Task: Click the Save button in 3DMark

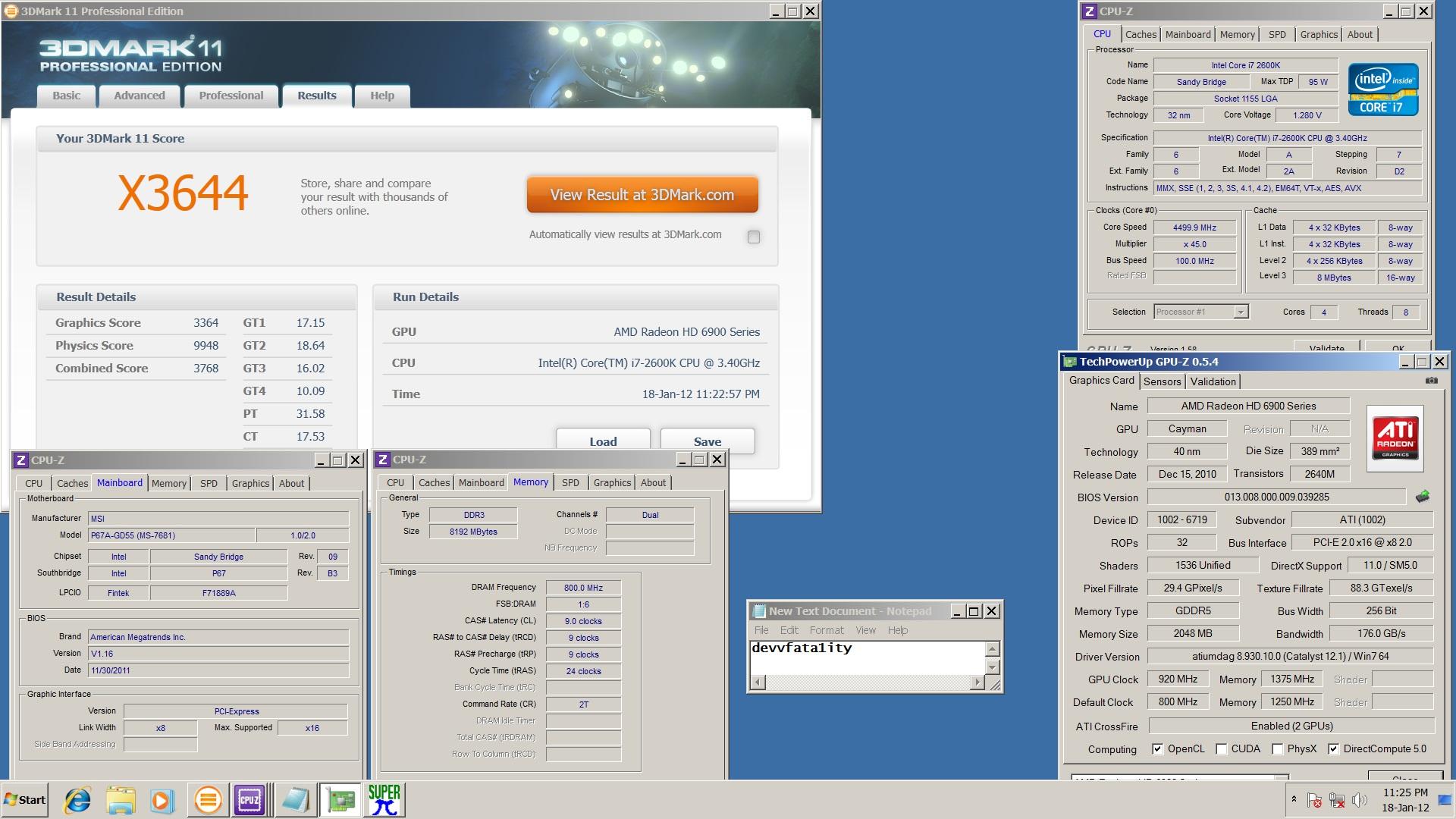Action: [x=708, y=441]
